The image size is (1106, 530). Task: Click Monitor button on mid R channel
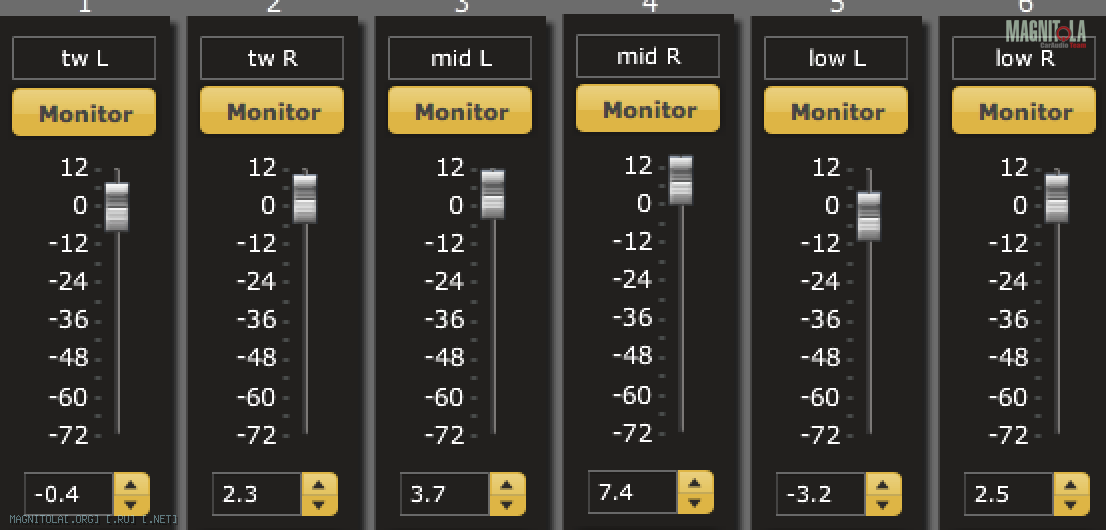click(x=648, y=109)
